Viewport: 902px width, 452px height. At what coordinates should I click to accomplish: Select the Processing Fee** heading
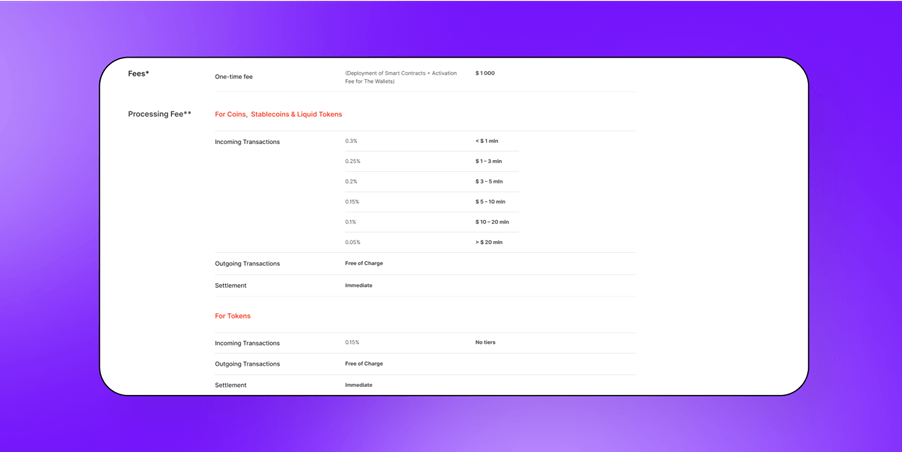159,114
